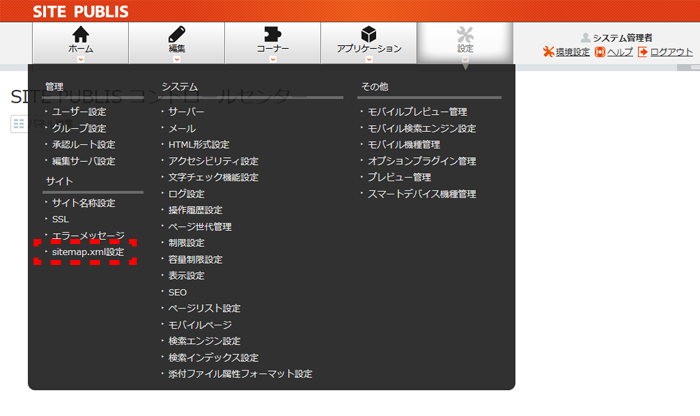Open the 環境設定 link
Image resolution: width=700 pixels, height=416 pixels.
pyautogui.click(x=573, y=52)
